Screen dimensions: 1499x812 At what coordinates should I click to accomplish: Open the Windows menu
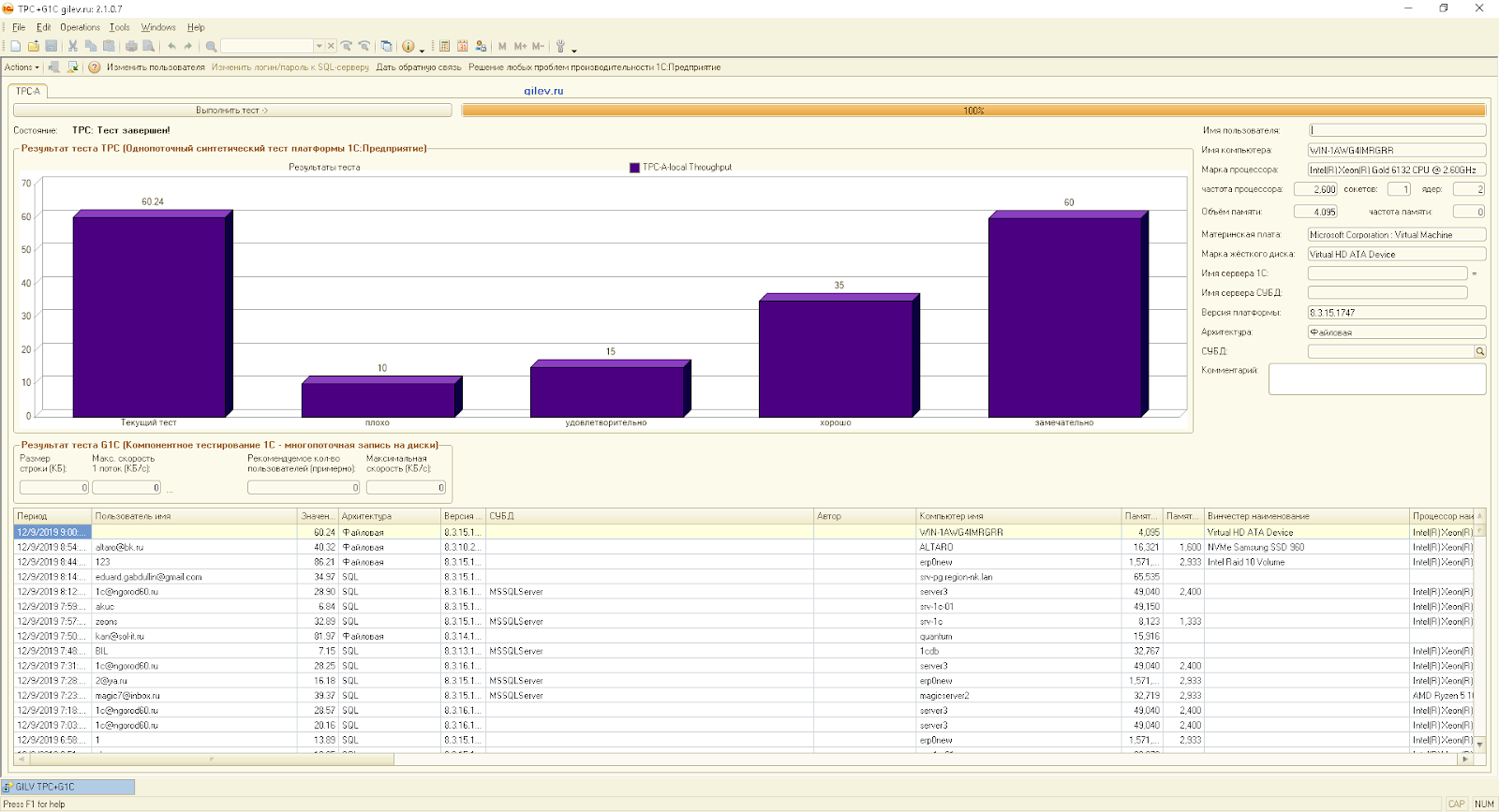[158, 27]
